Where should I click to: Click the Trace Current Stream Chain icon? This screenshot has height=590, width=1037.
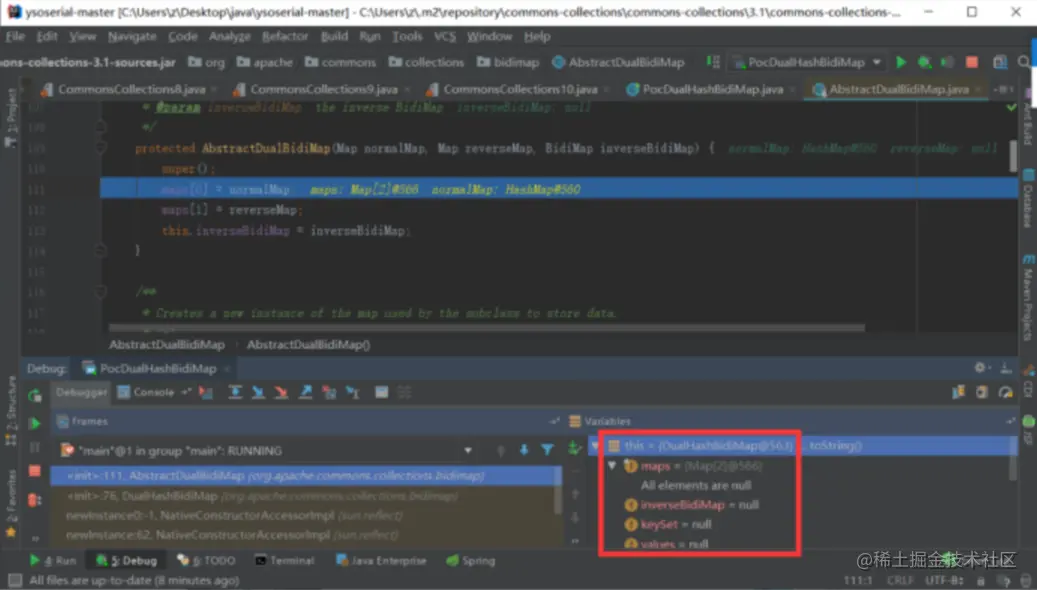pyautogui.click(x=405, y=392)
